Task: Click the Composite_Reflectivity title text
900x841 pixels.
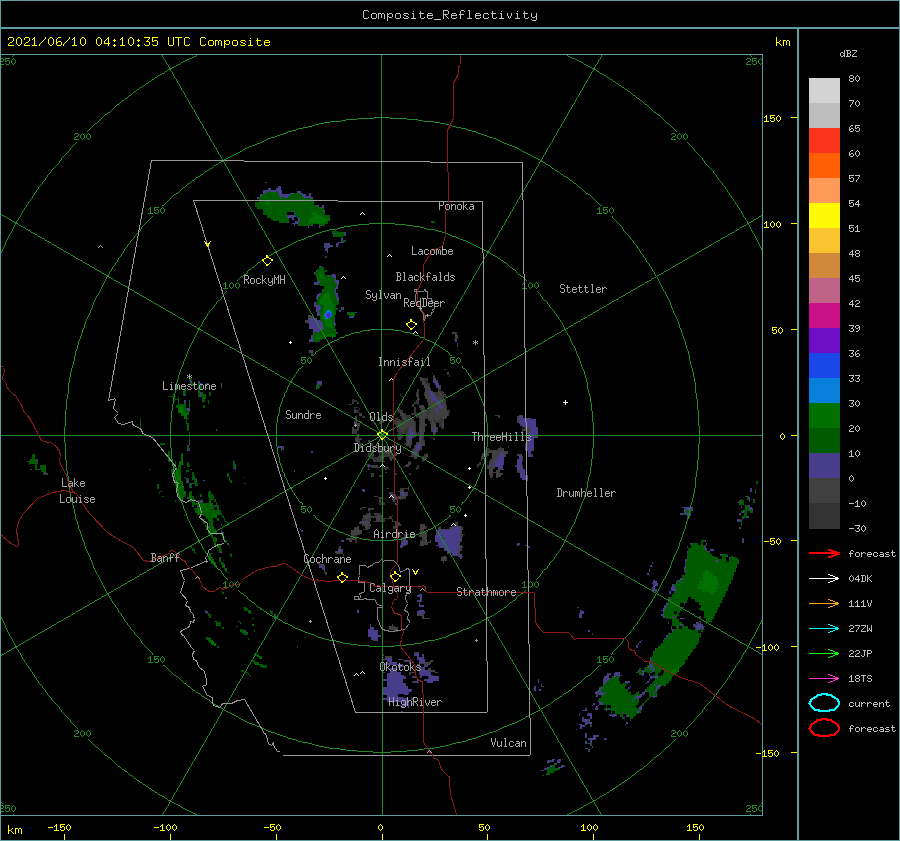Action: (449, 15)
